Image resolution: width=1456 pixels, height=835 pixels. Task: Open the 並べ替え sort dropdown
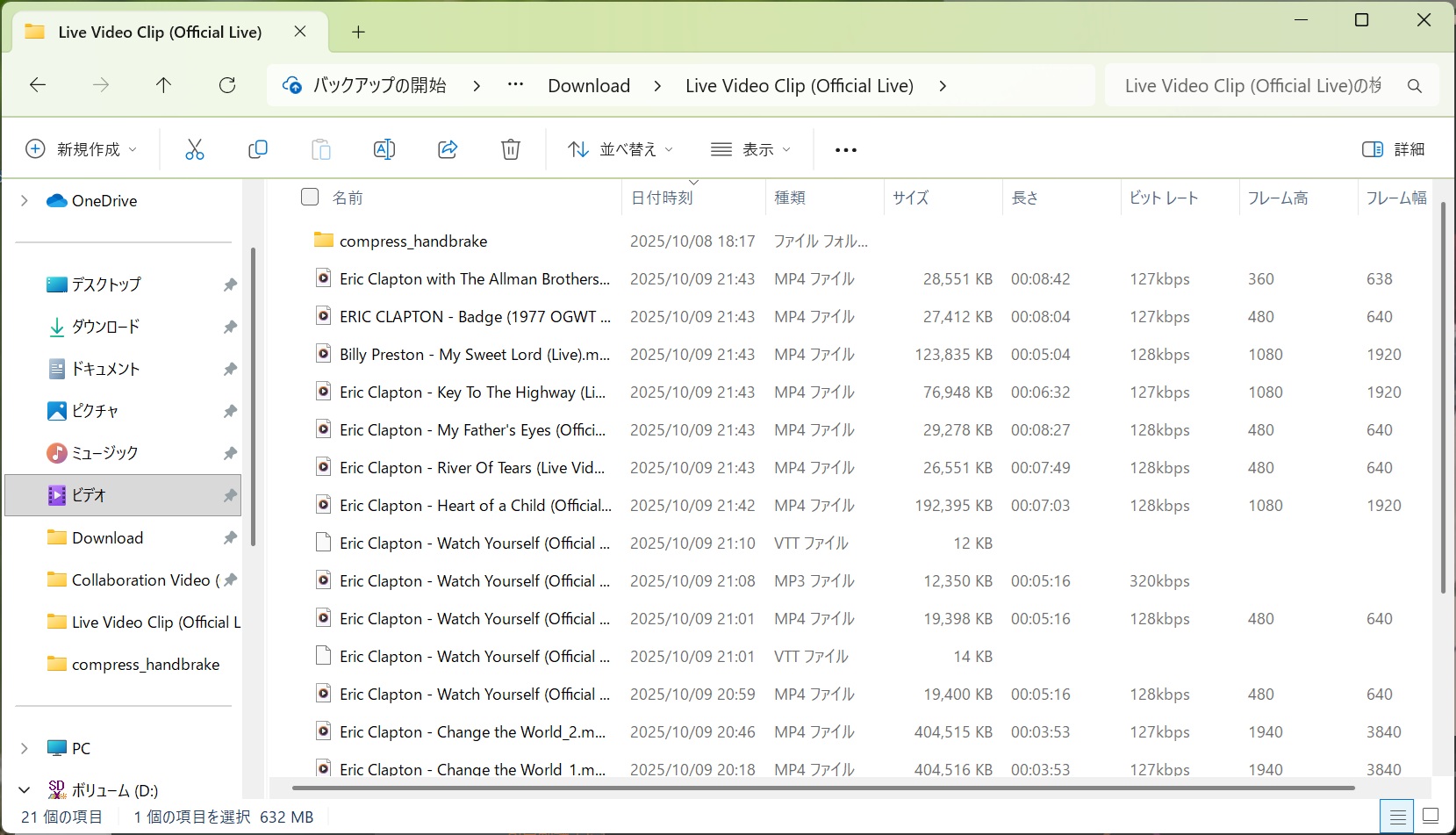[620, 149]
